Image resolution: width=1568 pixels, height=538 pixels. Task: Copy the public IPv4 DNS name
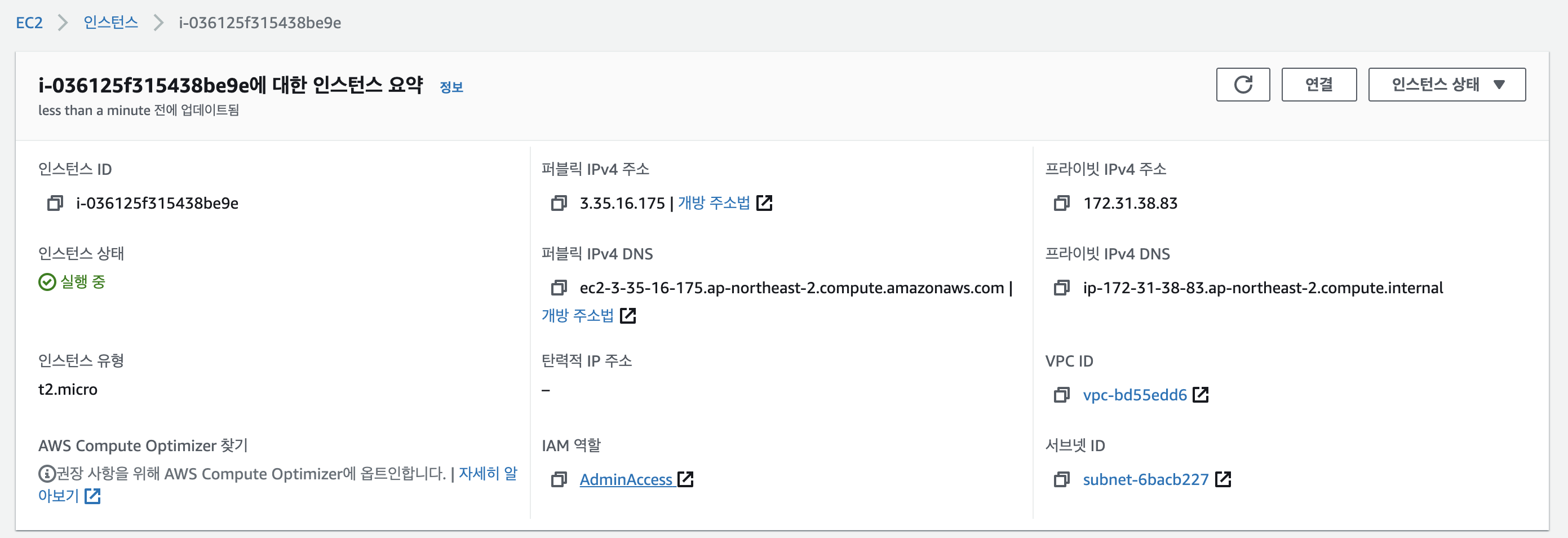[x=558, y=288]
